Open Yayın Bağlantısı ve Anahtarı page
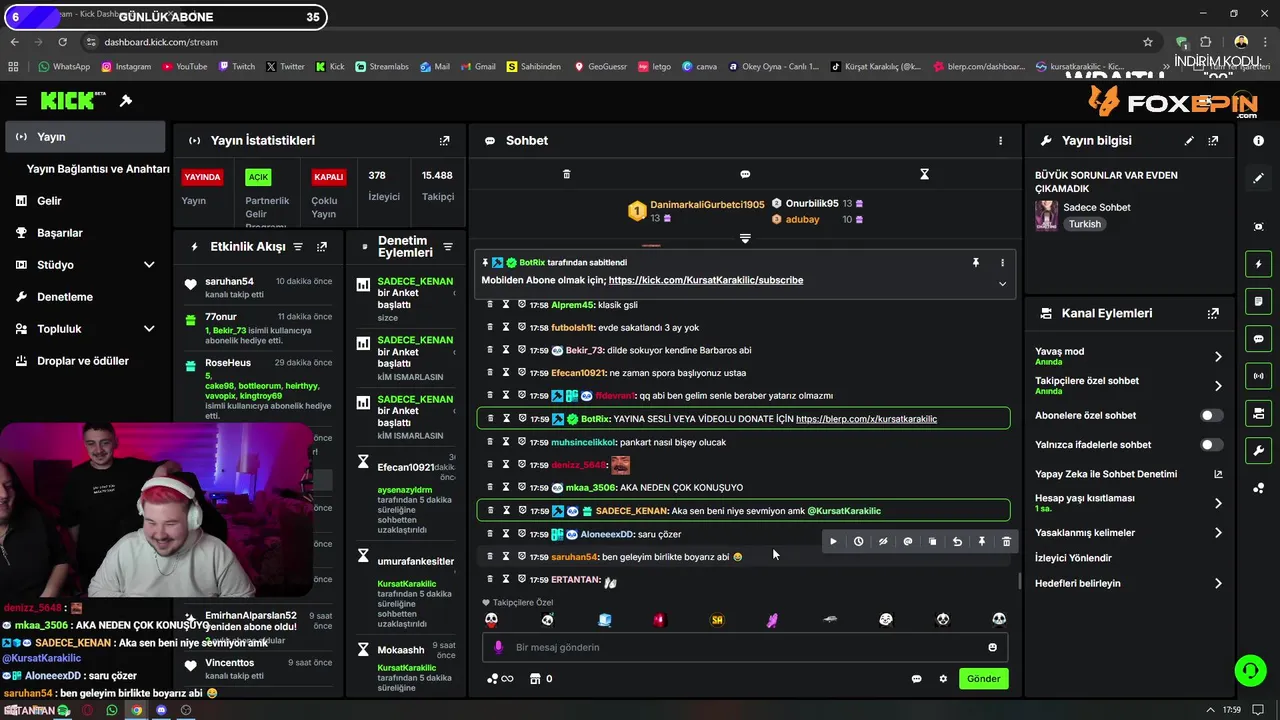This screenshot has width=1280, height=720. tap(97, 169)
